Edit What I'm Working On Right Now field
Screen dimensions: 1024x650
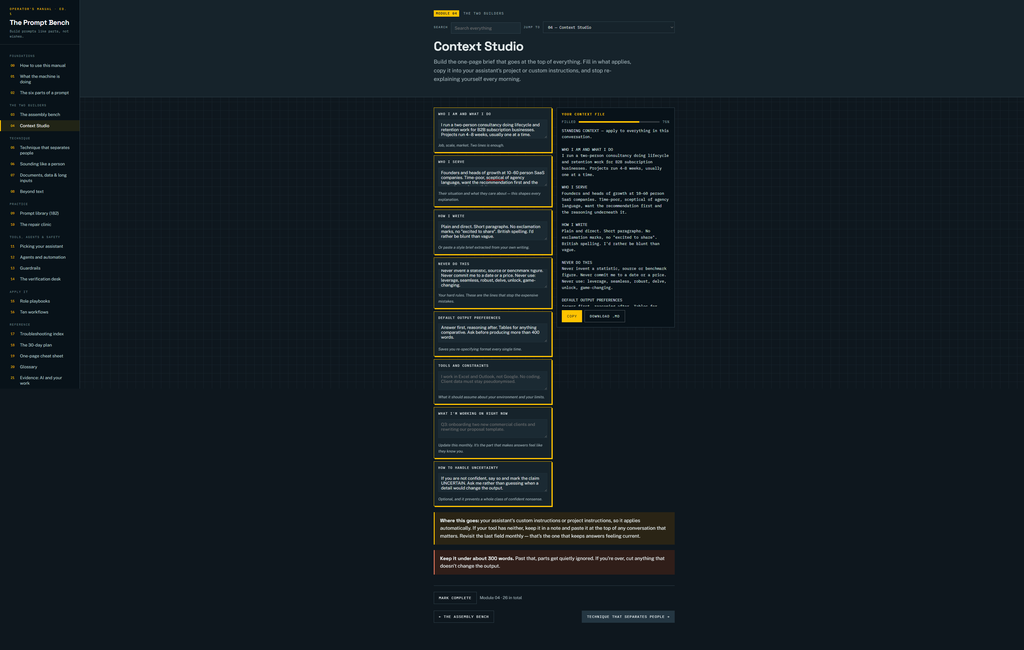click(x=492, y=429)
